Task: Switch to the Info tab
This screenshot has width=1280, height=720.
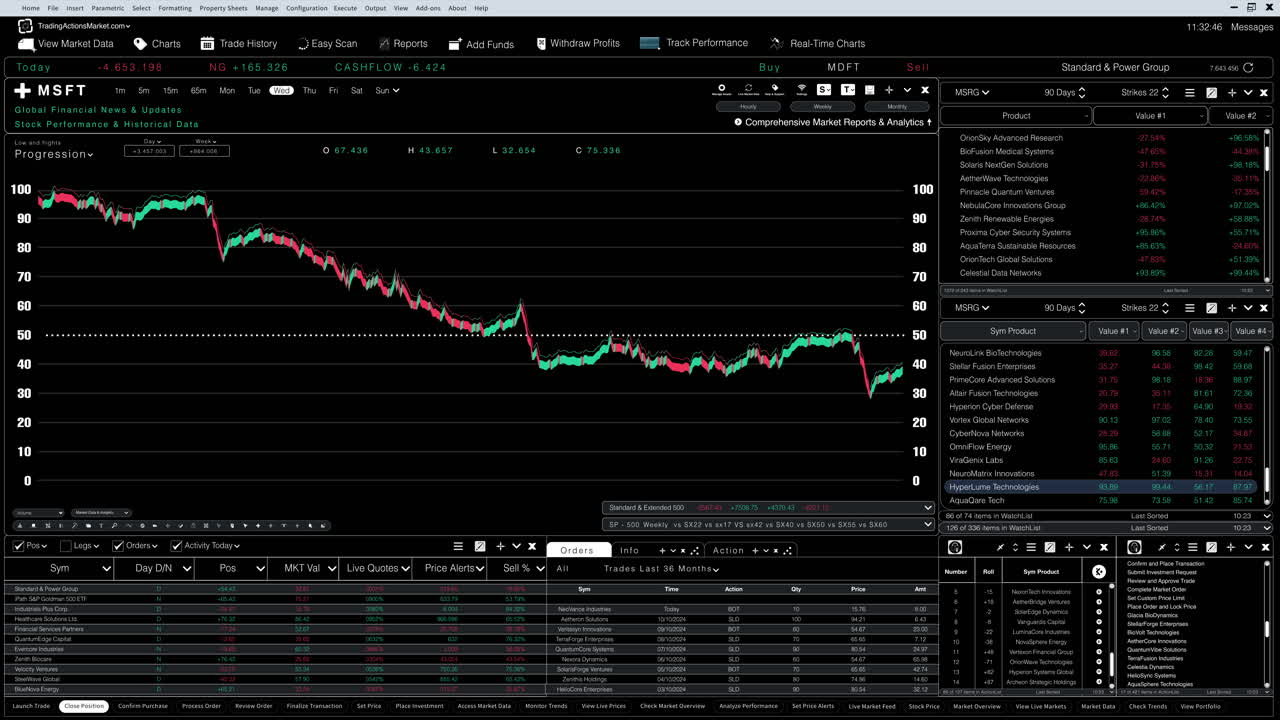Action: pyautogui.click(x=629, y=549)
